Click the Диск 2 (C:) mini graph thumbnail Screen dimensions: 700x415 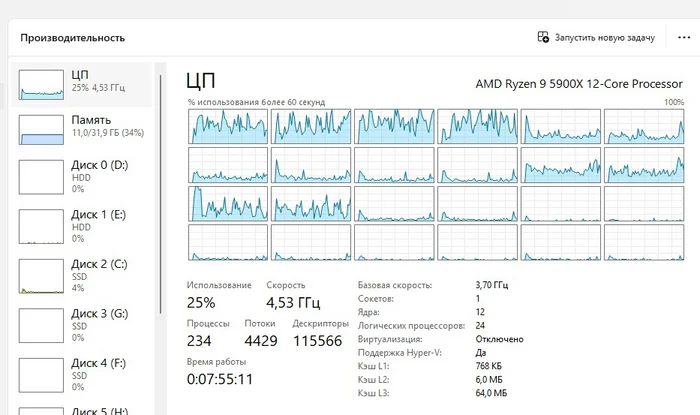(41, 276)
